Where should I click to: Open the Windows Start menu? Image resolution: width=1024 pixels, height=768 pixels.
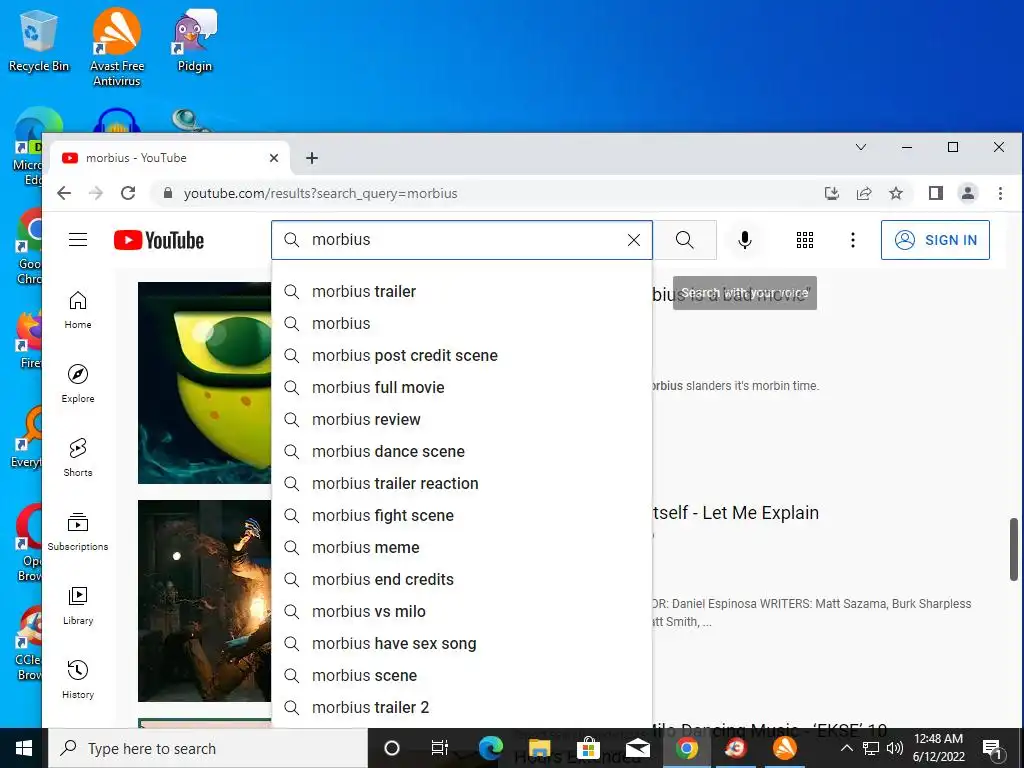24,748
